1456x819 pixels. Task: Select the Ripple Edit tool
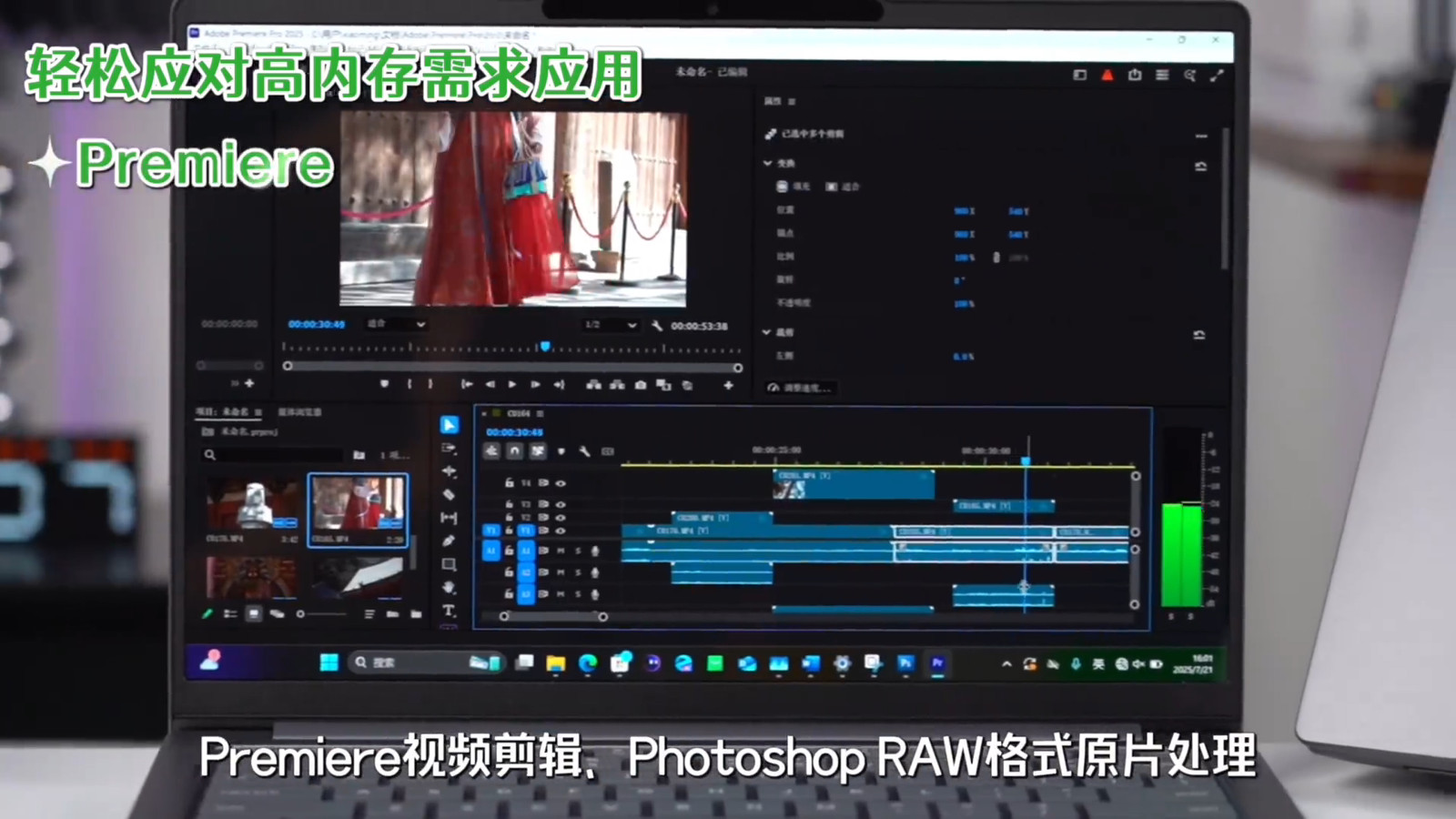(x=449, y=471)
